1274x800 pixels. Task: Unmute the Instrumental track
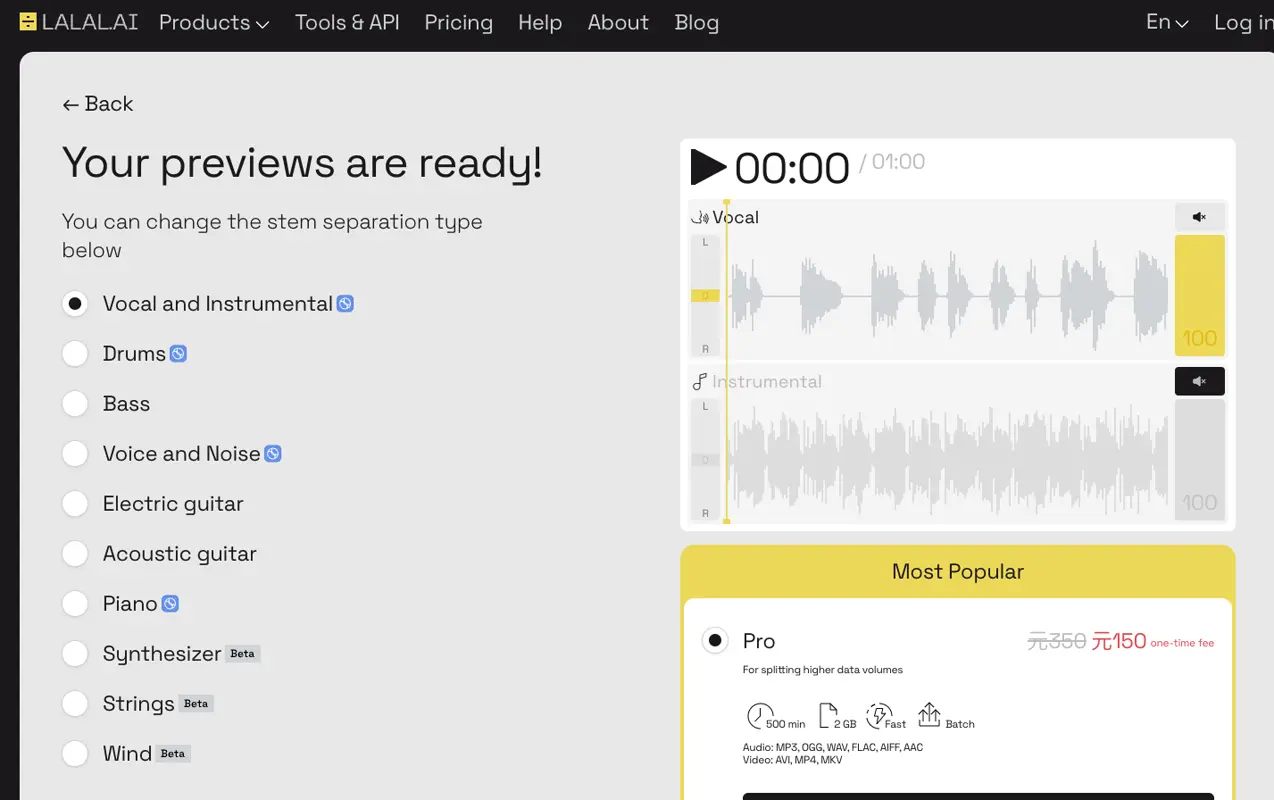point(1199,381)
